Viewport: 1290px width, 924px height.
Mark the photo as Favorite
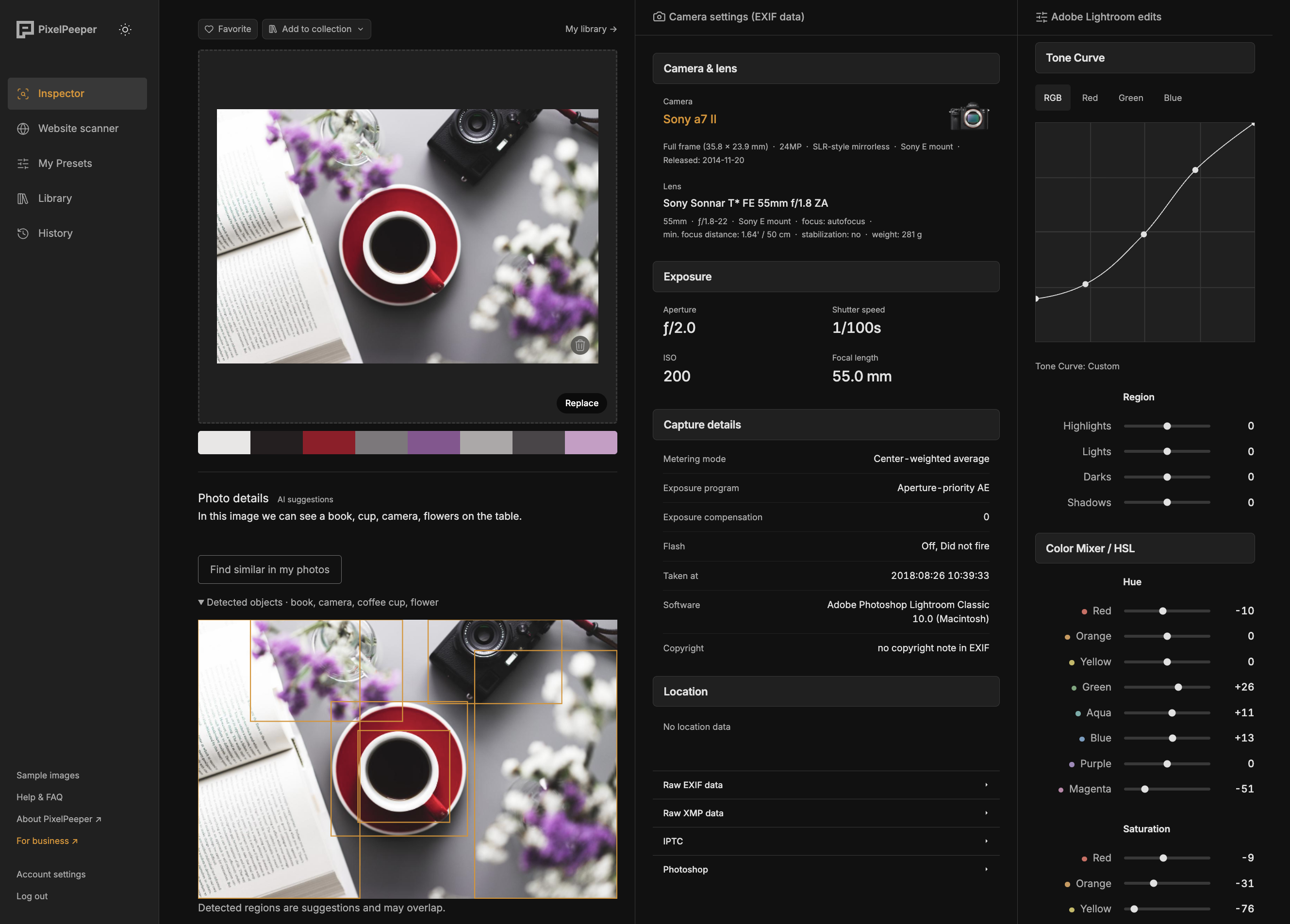[228, 29]
